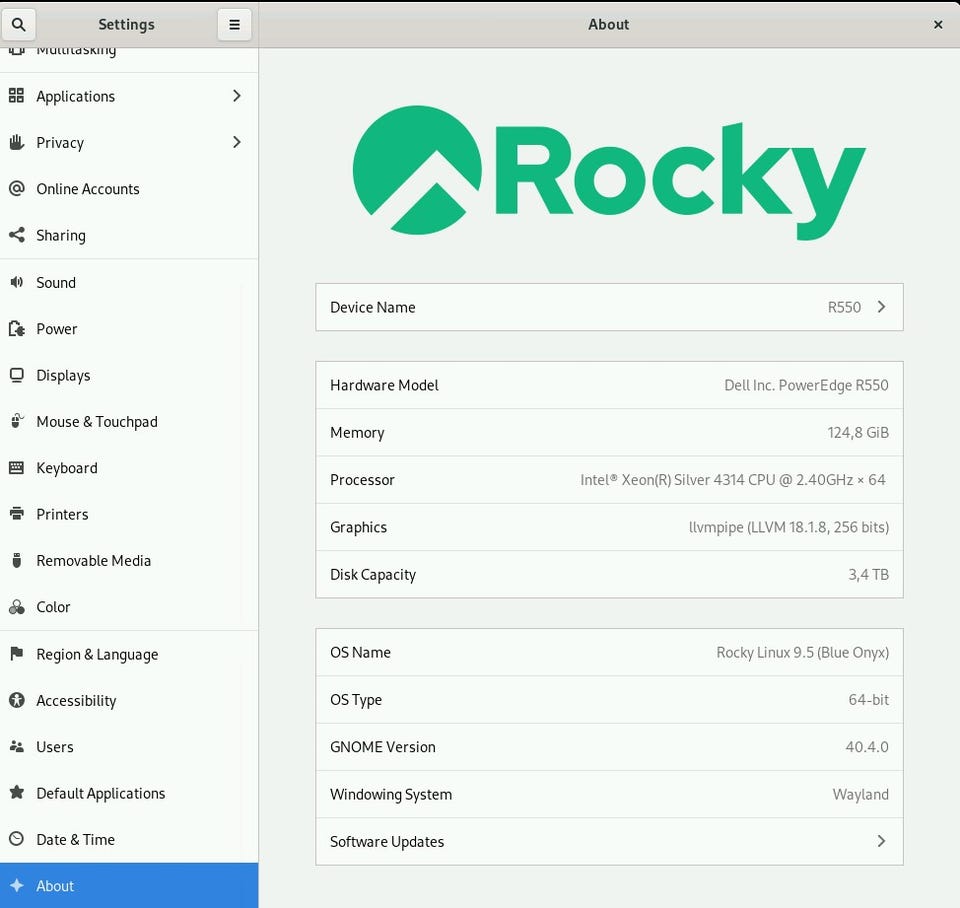Viewport: 960px width, 908px height.
Task: Click the Power battery icon
Action: 17,329
